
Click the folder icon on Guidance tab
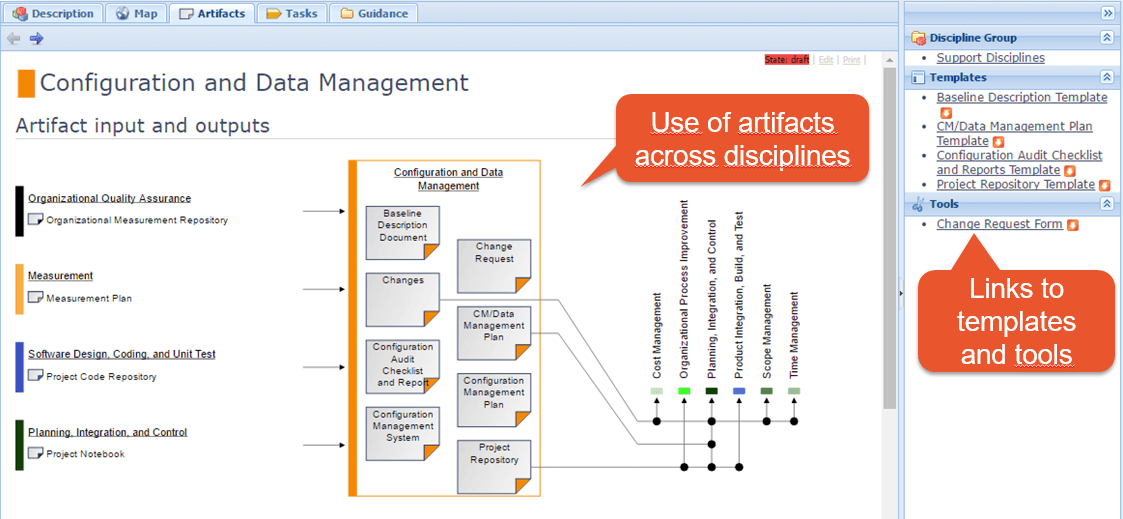pos(347,14)
